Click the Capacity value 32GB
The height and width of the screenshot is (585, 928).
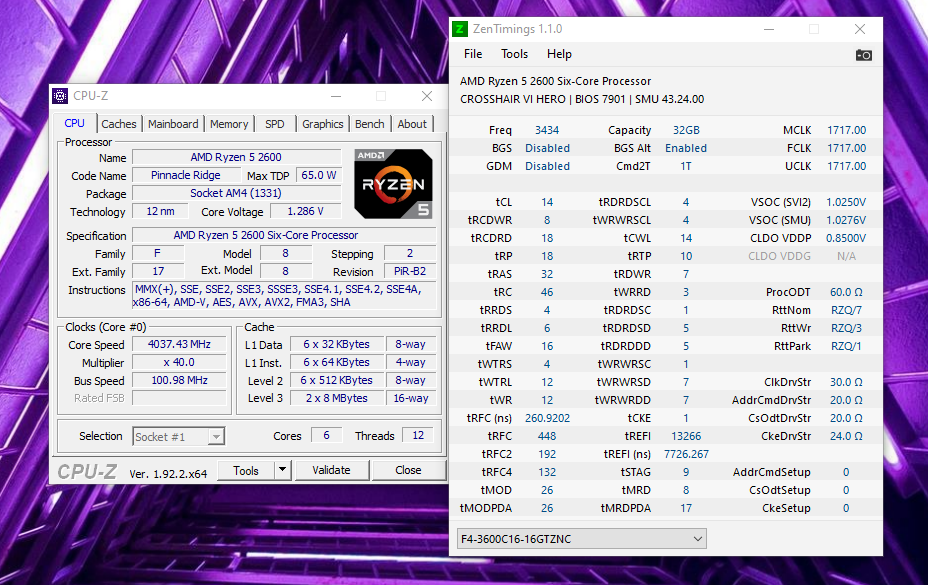686,130
